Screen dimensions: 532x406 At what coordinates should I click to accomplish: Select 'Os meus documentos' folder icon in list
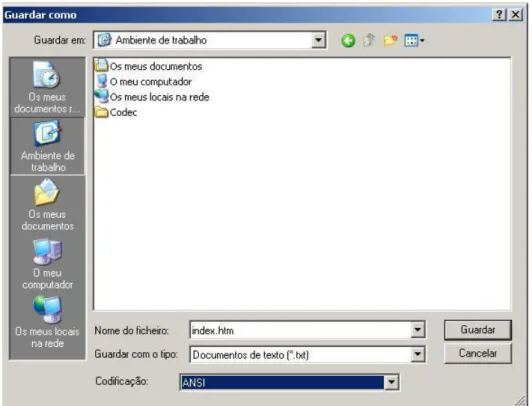(101, 65)
